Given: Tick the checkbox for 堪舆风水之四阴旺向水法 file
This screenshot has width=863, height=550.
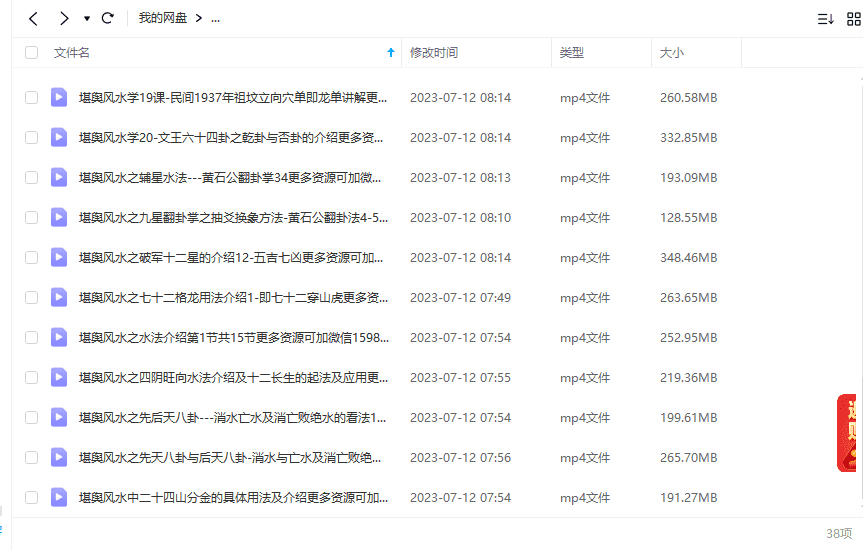Looking at the screenshot, I should (32, 377).
